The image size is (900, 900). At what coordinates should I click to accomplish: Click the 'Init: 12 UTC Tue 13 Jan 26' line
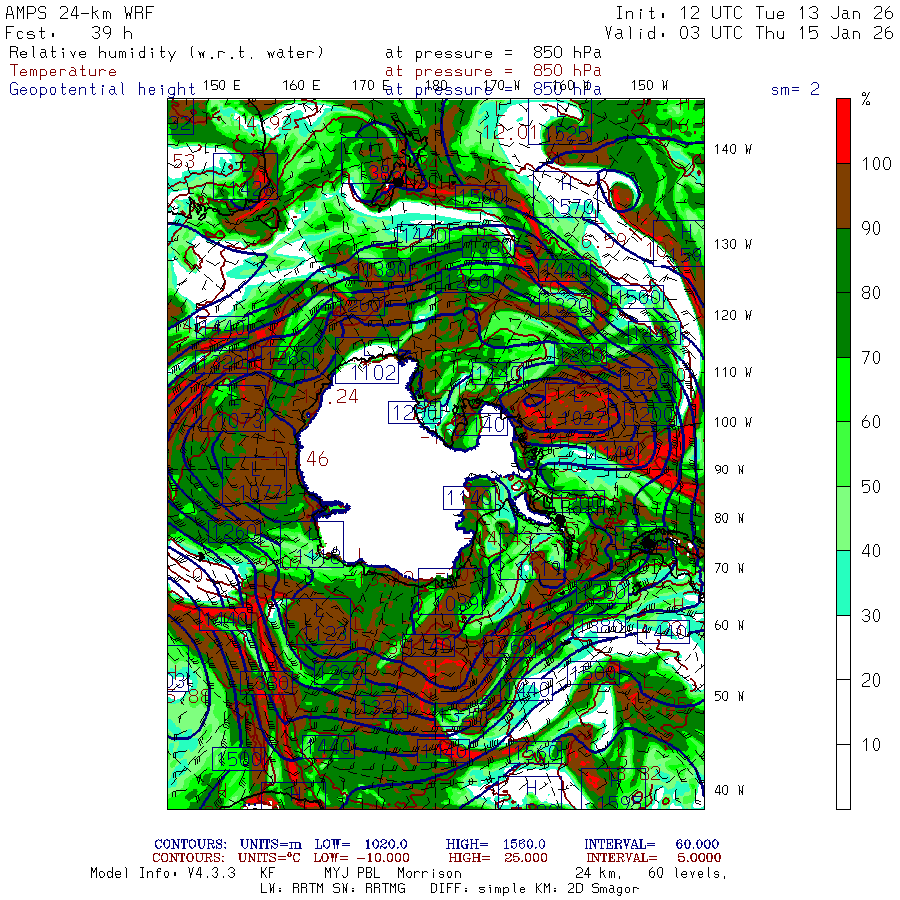coord(754,13)
